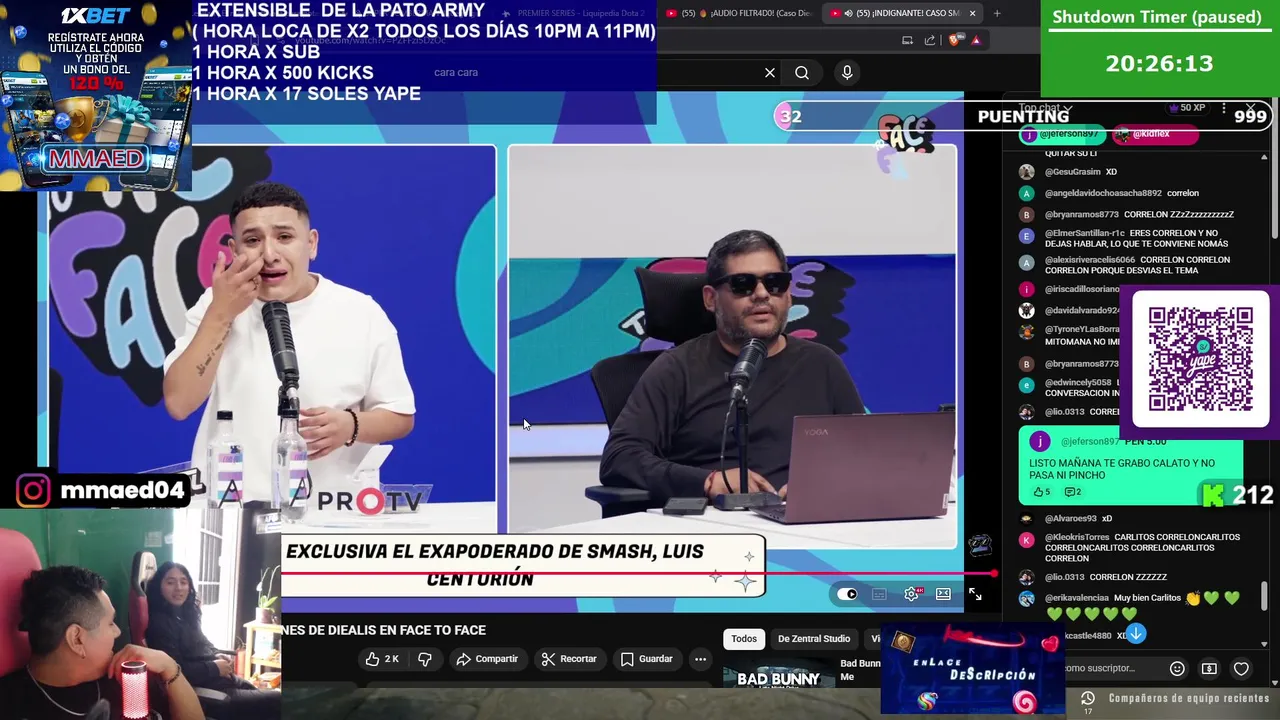This screenshot has width=1280, height=720.
Task: Open more actions three-dot menu under video
Action: 700,659
